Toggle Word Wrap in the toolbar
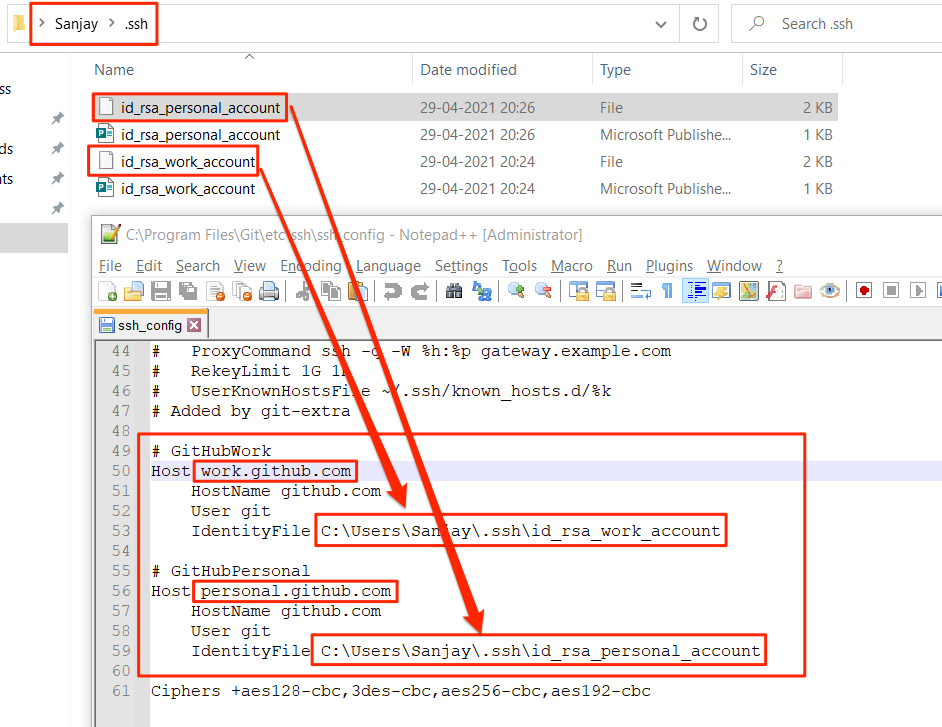This screenshot has height=727, width=942. (x=639, y=291)
